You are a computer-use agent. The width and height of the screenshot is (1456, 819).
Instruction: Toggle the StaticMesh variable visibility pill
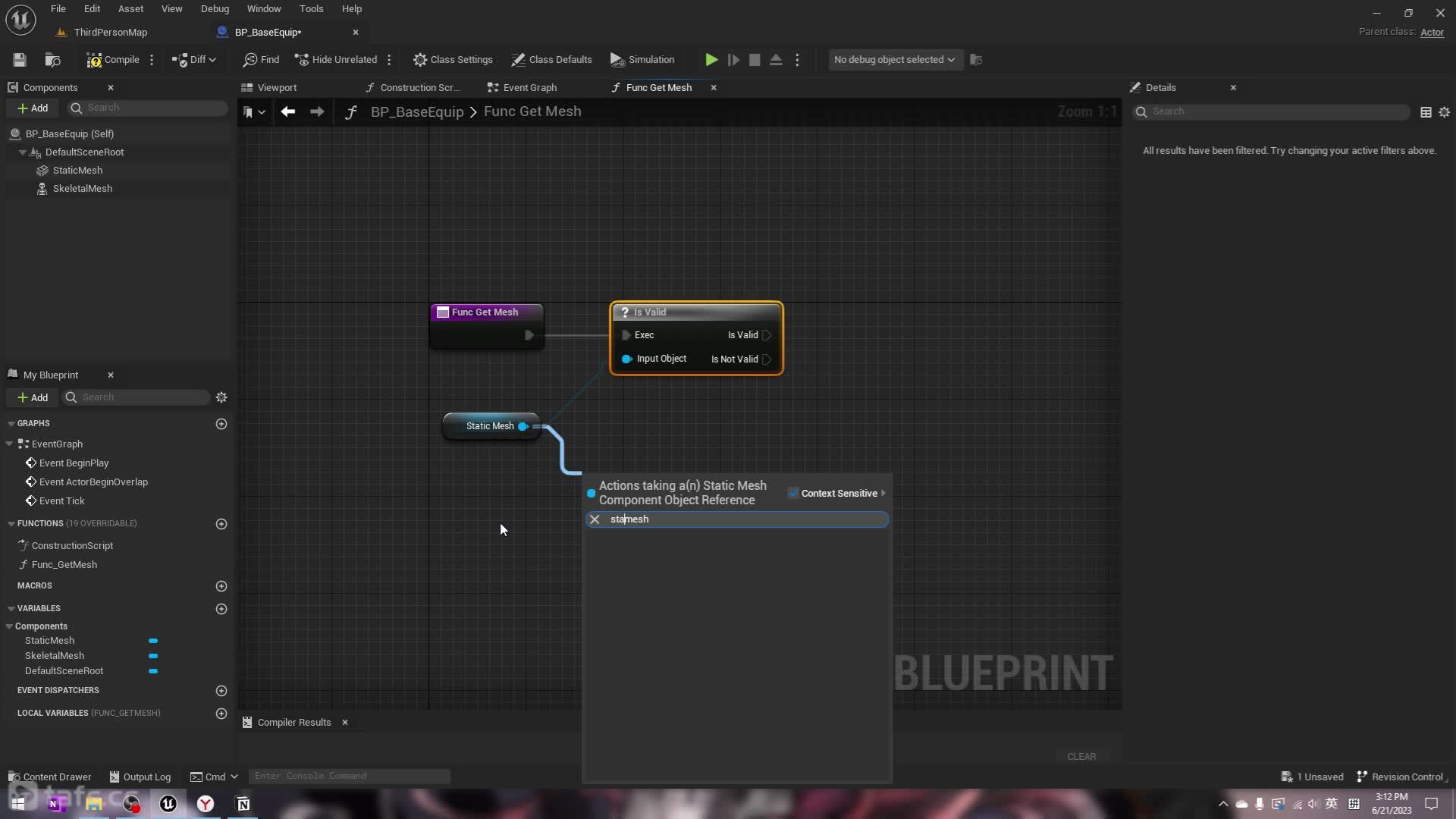click(153, 641)
